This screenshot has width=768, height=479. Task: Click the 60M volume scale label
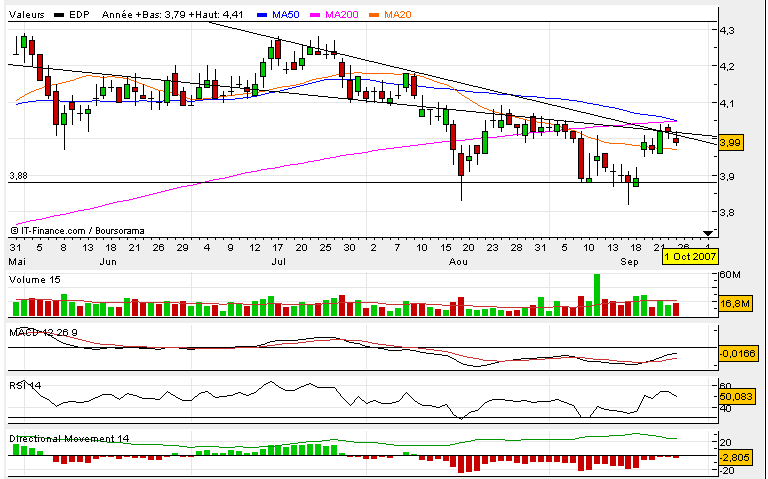point(730,275)
